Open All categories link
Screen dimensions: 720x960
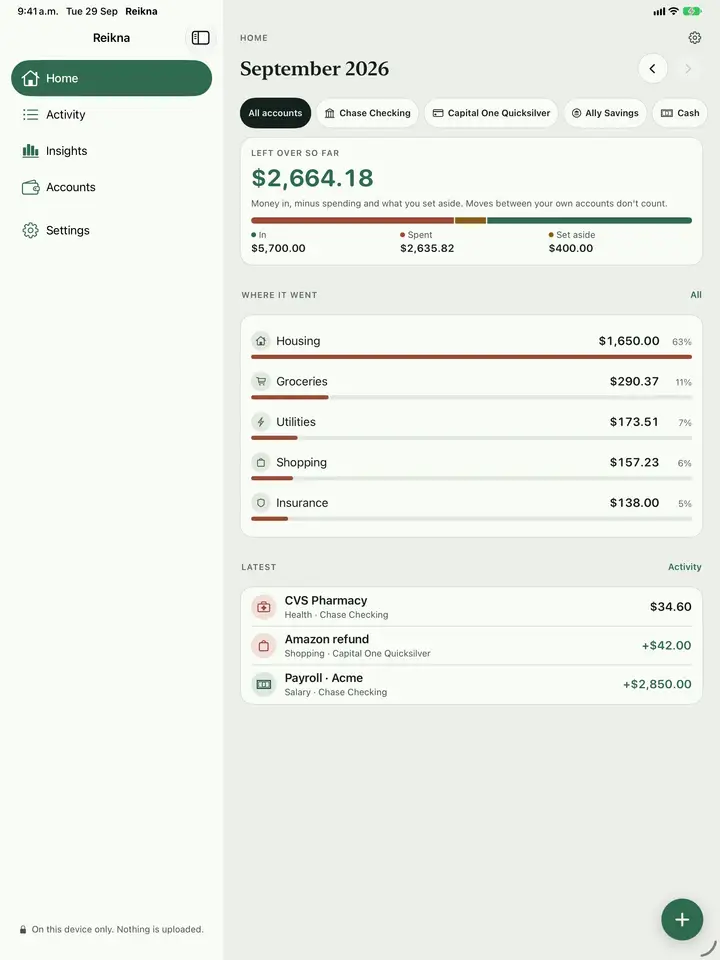(696, 295)
